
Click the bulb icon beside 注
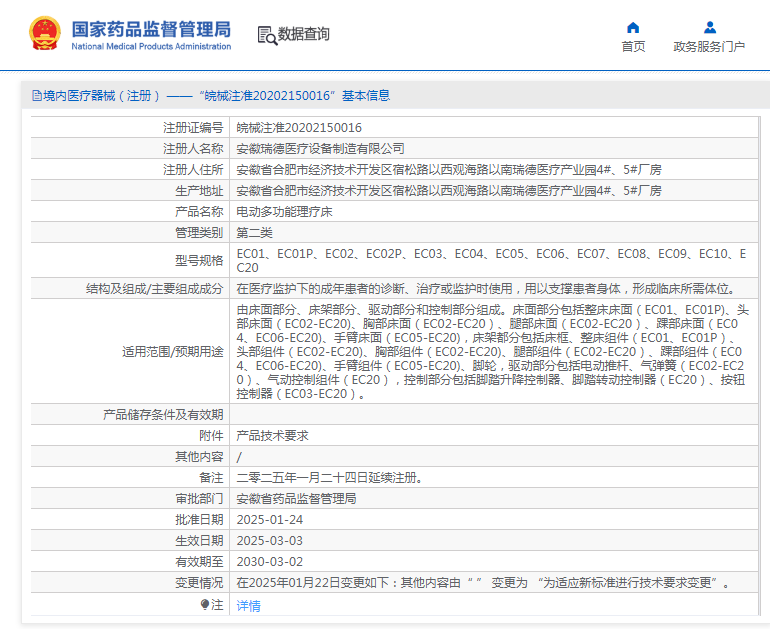(x=205, y=604)
